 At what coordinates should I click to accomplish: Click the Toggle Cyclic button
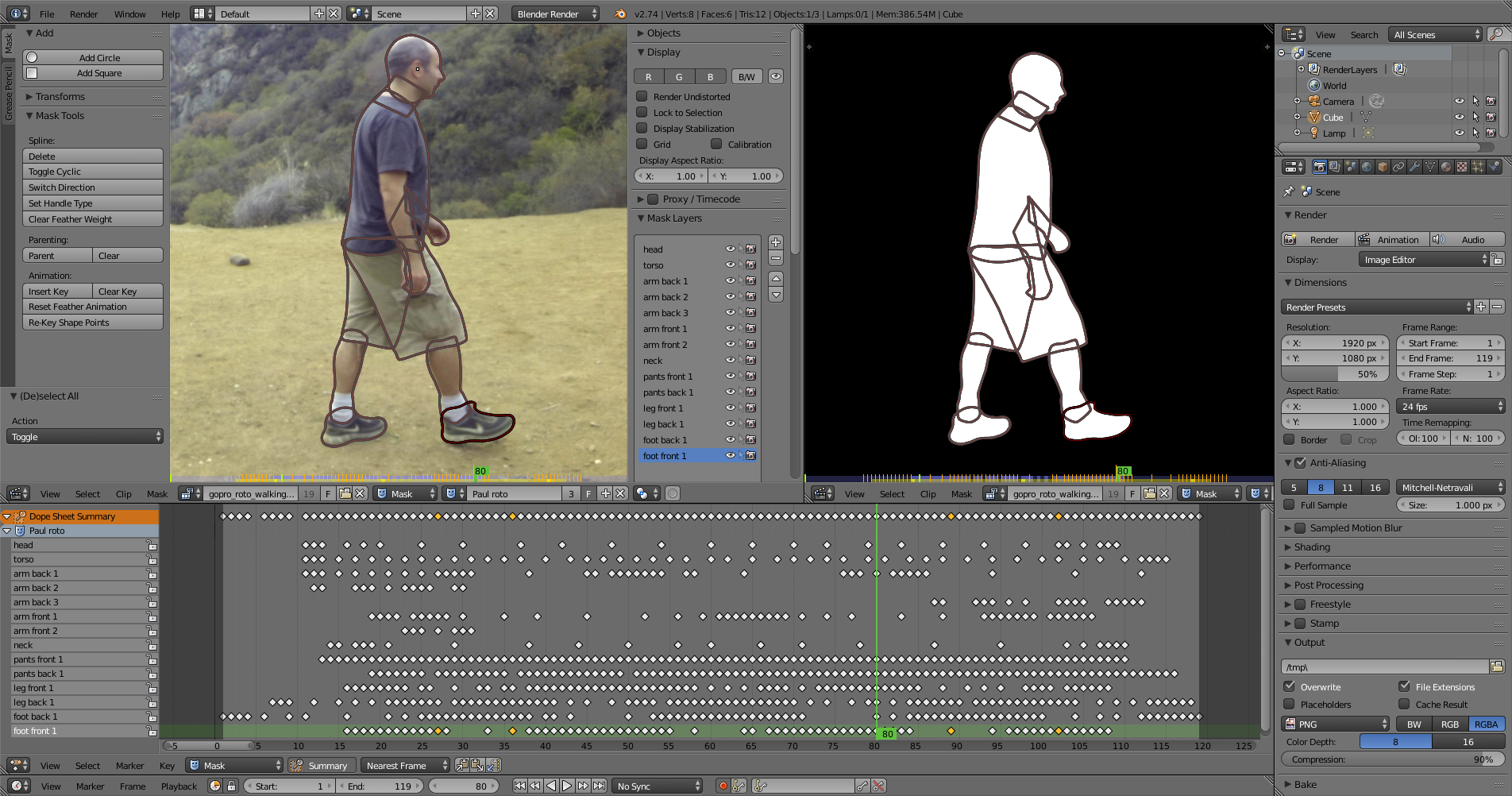[92, 172]
